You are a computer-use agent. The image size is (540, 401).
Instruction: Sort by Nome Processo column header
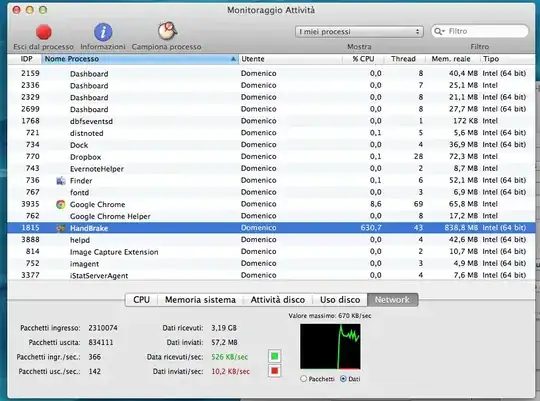[x=139, y=59]
